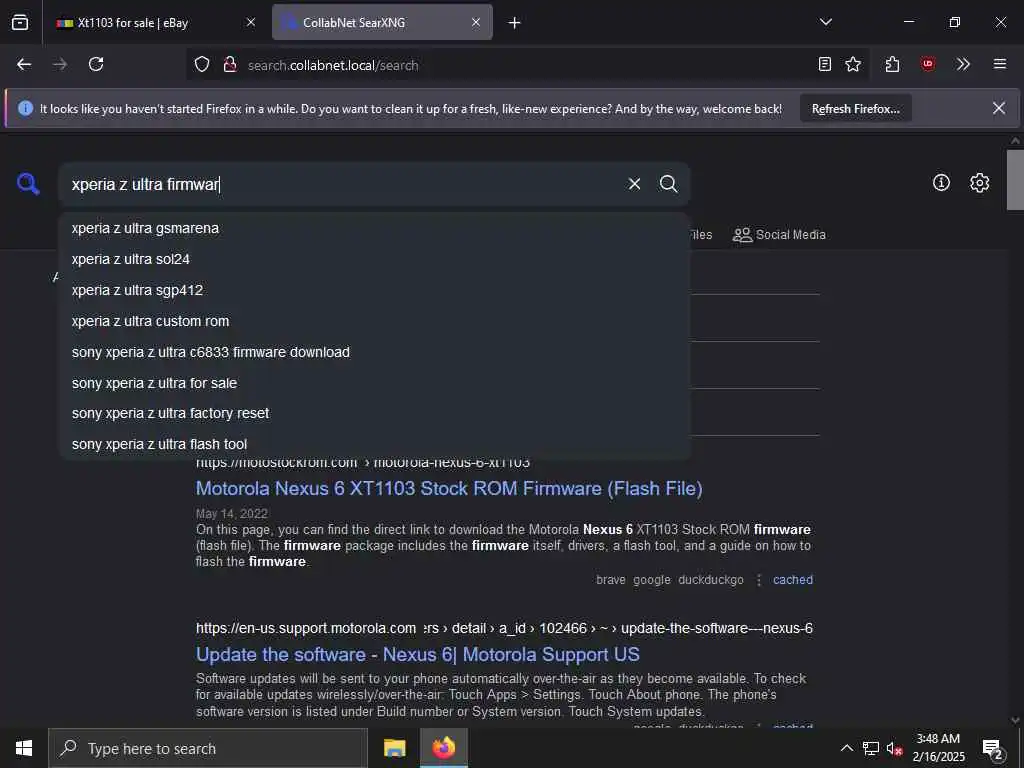Open cached version of Stock ROM result
The width and height of the screenshot is (1024, 768).
793,580
